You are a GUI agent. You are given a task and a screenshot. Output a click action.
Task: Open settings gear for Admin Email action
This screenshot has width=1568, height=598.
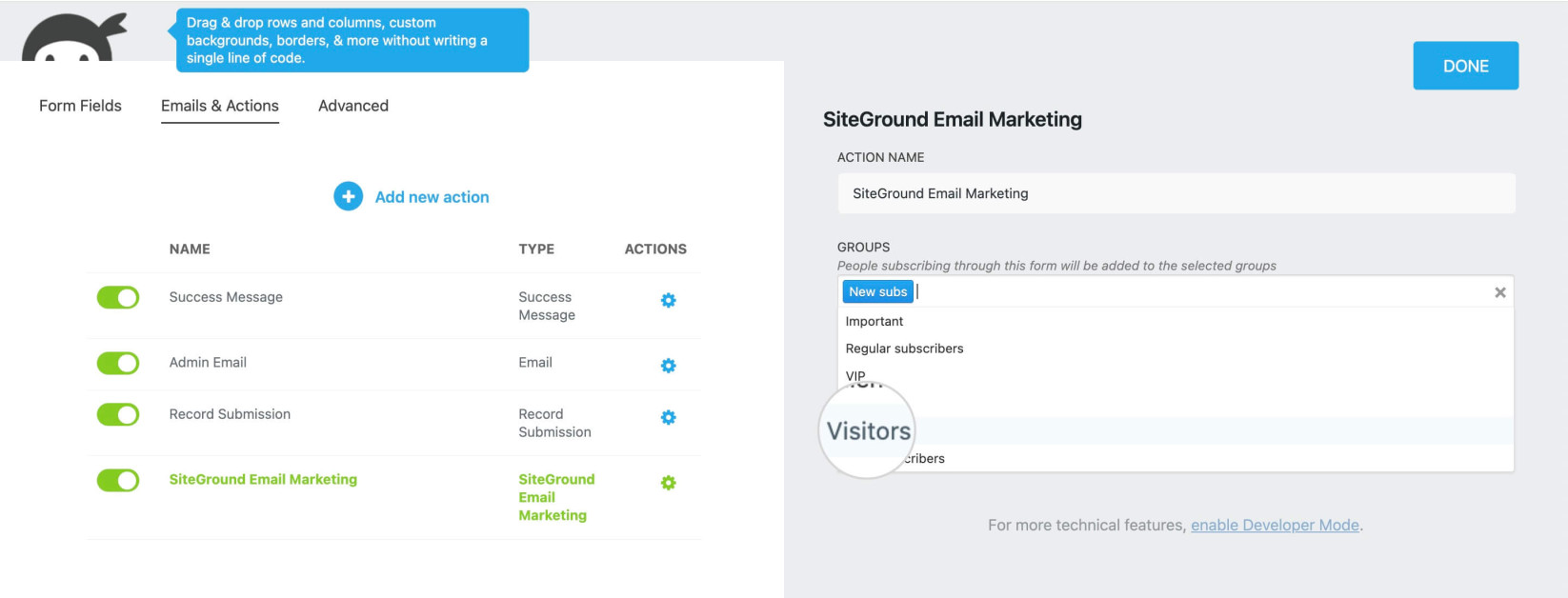click(669, 366)
